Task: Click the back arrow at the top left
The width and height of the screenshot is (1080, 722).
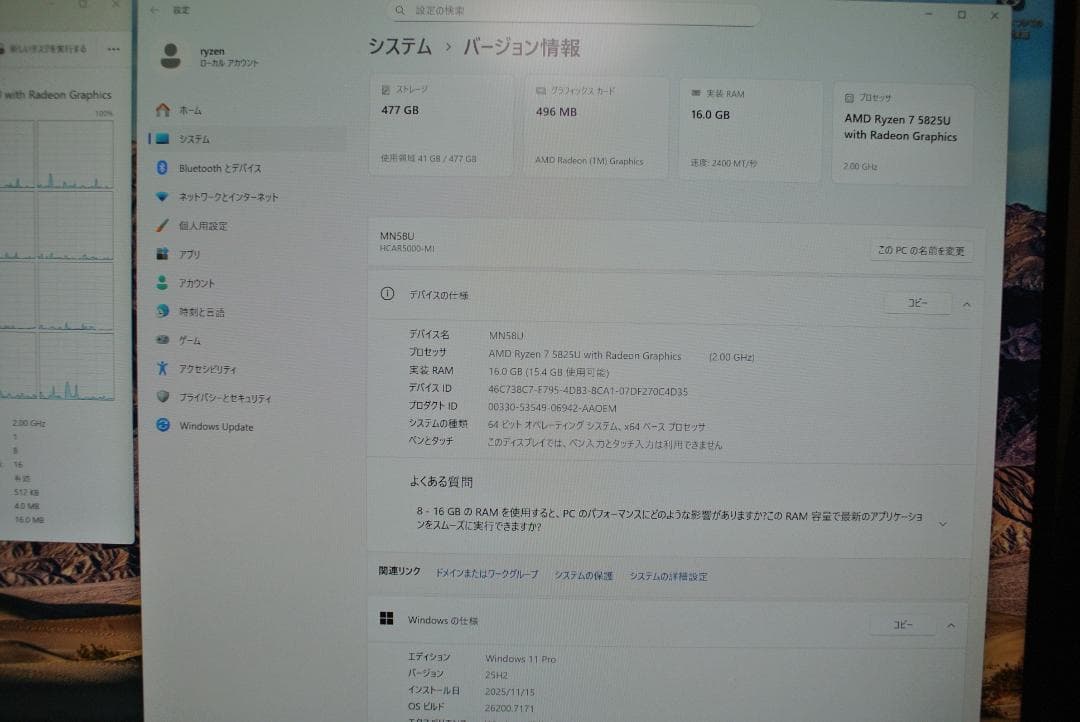Action: [153, 10]
